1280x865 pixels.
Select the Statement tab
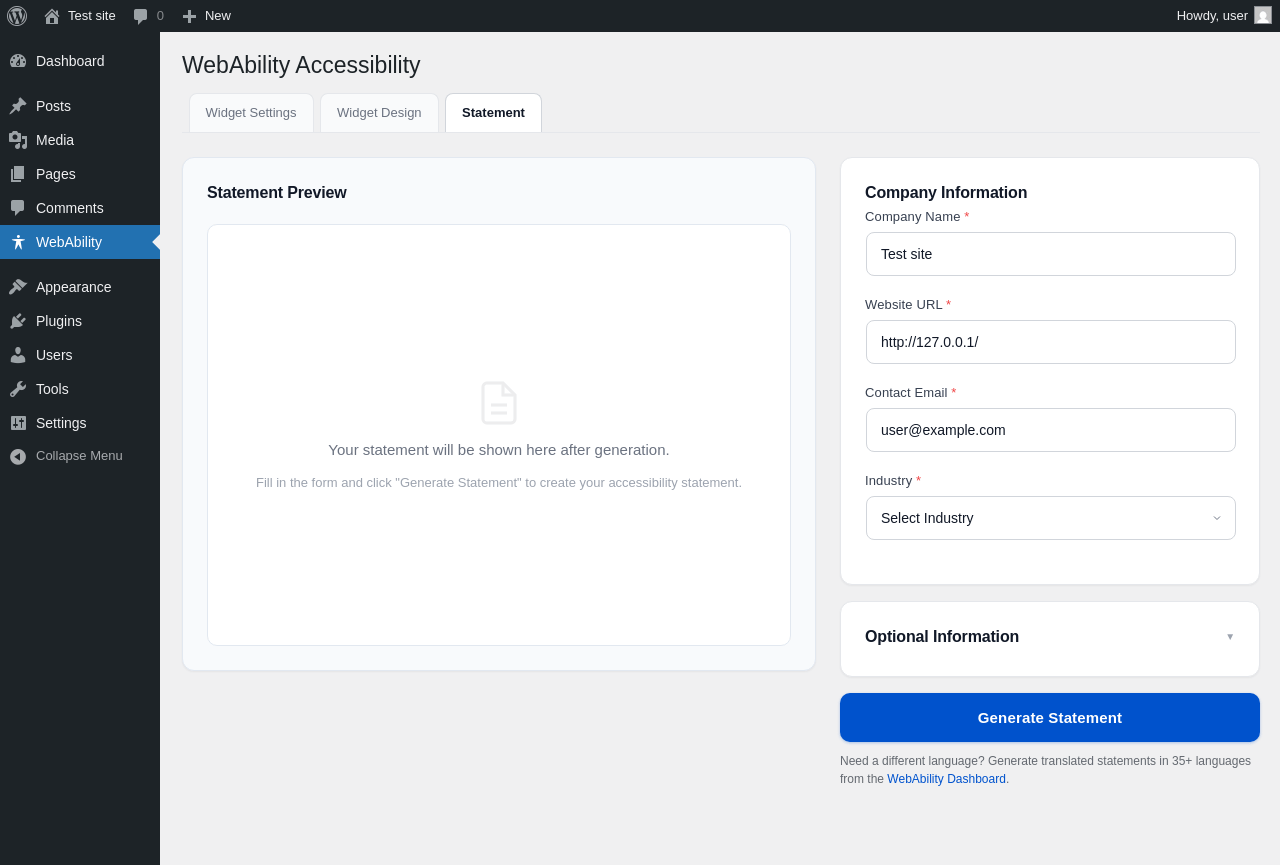(x=493, y=113)
